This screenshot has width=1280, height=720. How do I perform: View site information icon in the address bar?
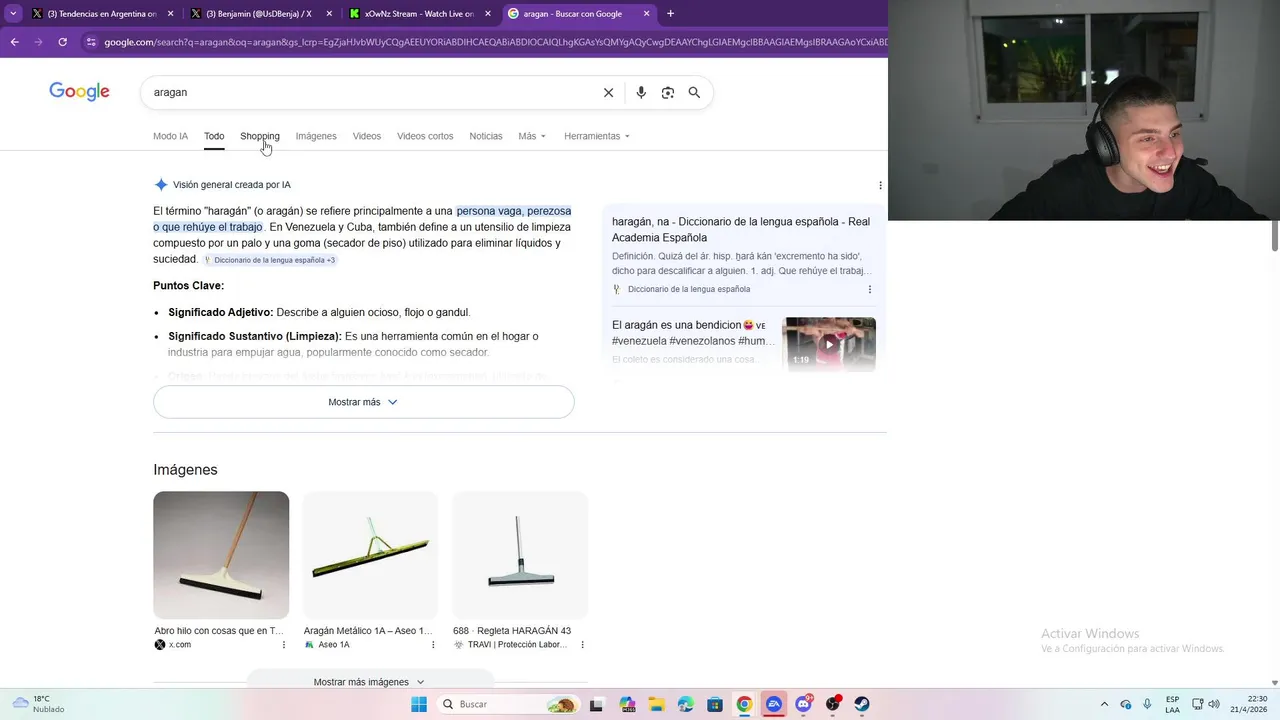point(91,42)
